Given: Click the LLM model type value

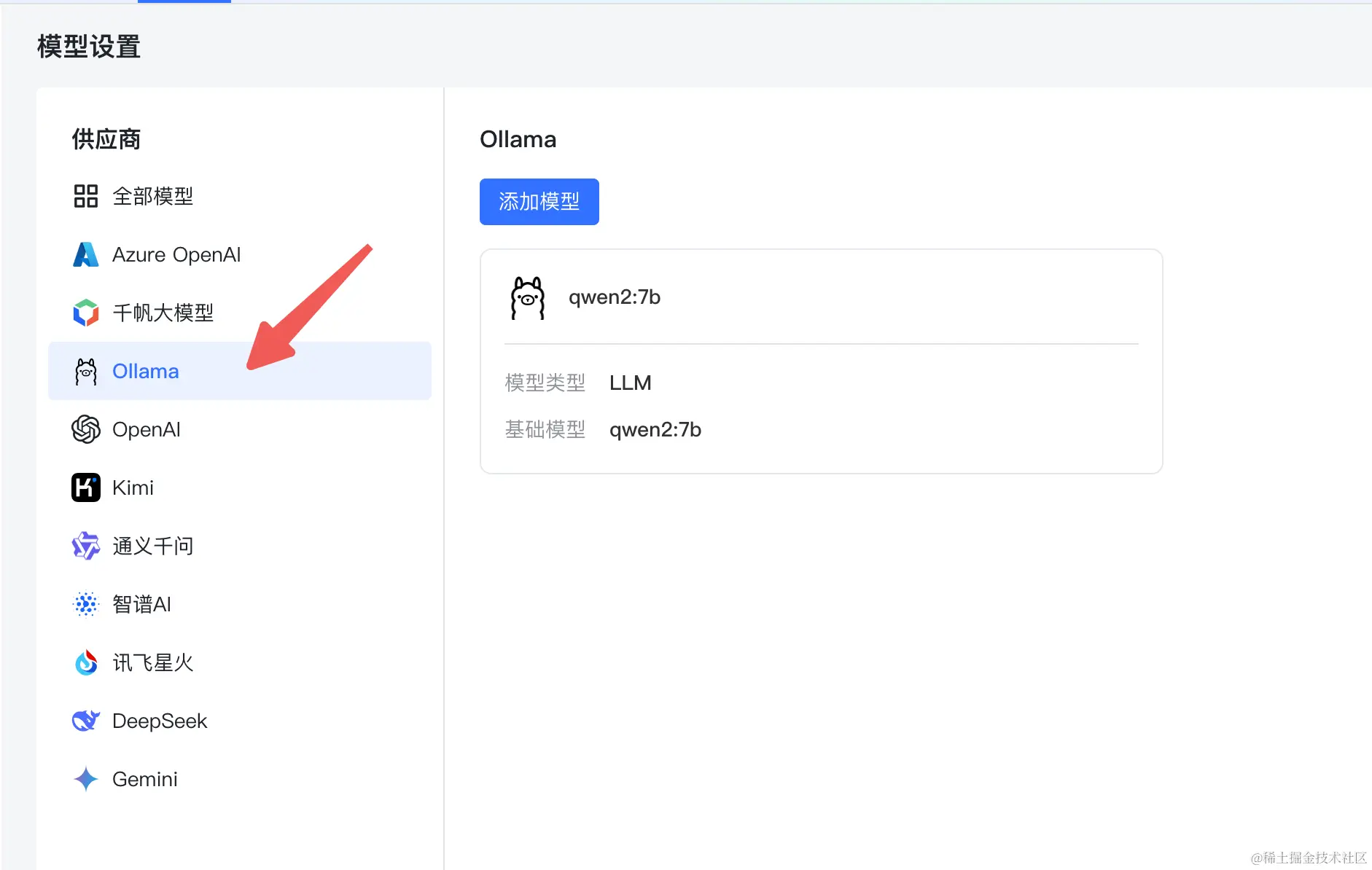Looking at the screenshot, I should click(631, 383).
